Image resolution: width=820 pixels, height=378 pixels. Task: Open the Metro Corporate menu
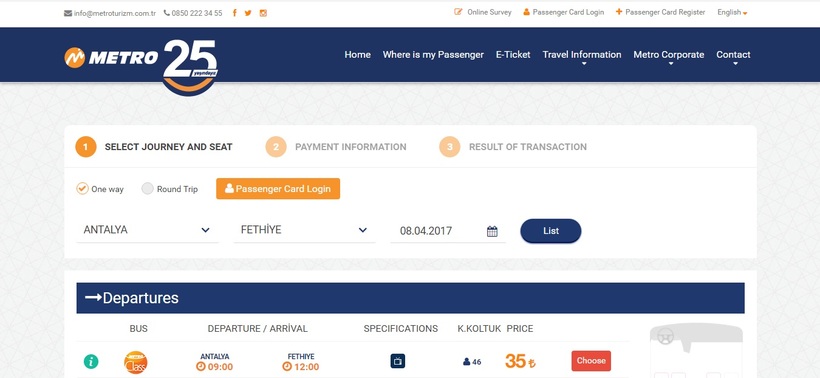coord(669,56)
